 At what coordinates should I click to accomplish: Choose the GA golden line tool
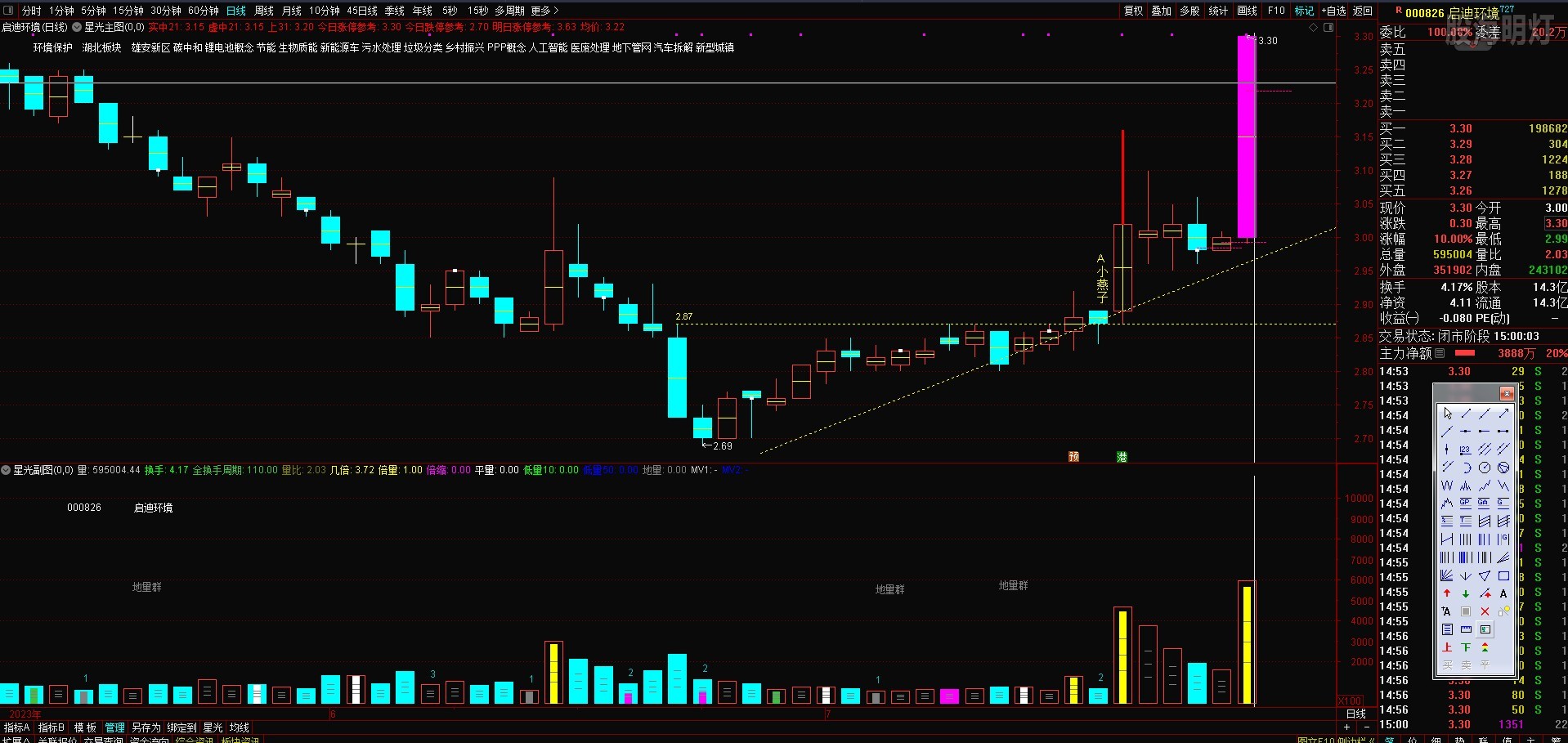pyautogui.click(x=1484, y=504)
